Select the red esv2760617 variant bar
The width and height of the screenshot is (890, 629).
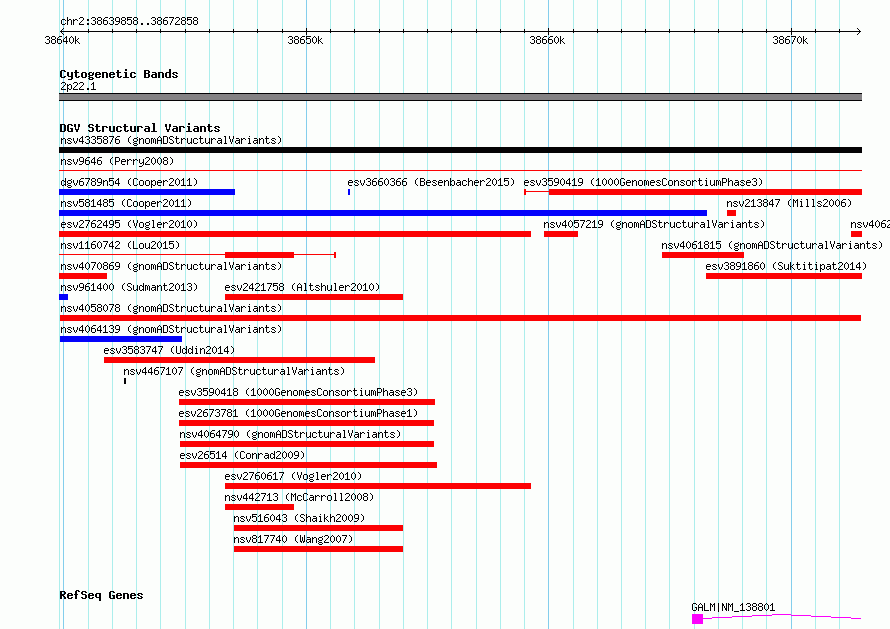(x=378, y=486)
